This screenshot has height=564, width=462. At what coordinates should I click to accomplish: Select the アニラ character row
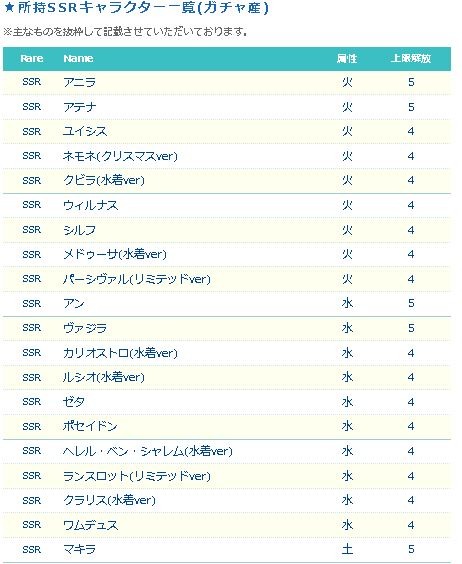pos(227,82)
